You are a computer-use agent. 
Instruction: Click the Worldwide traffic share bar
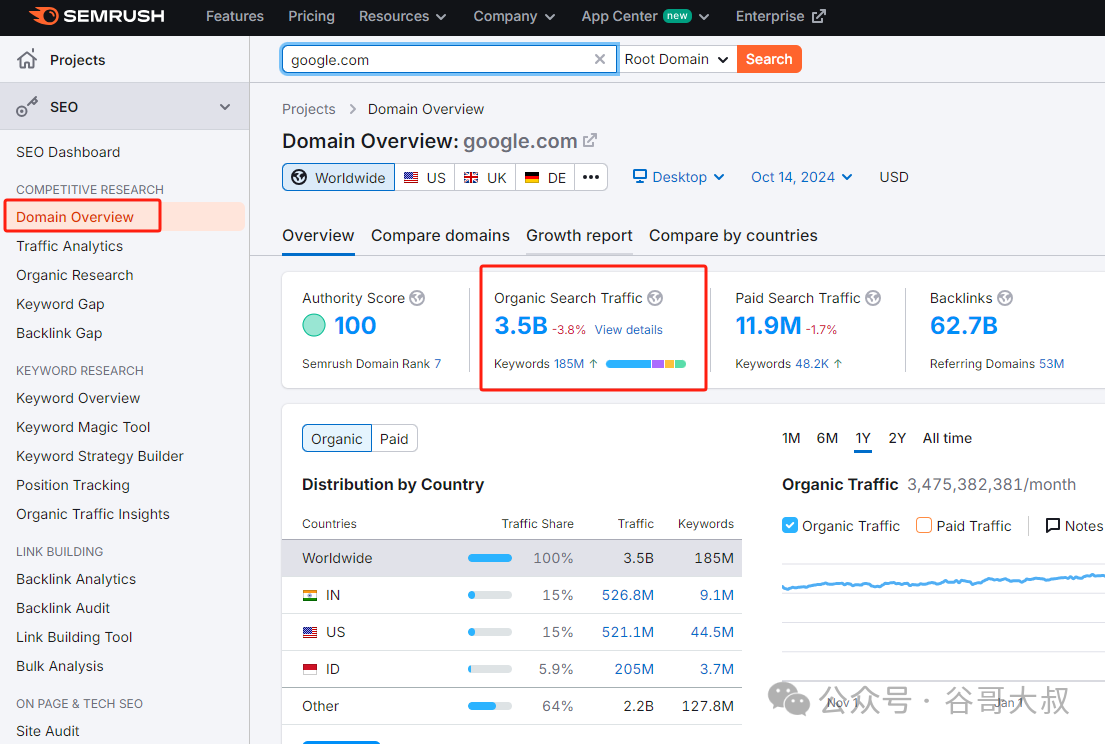tap(490, 558)
